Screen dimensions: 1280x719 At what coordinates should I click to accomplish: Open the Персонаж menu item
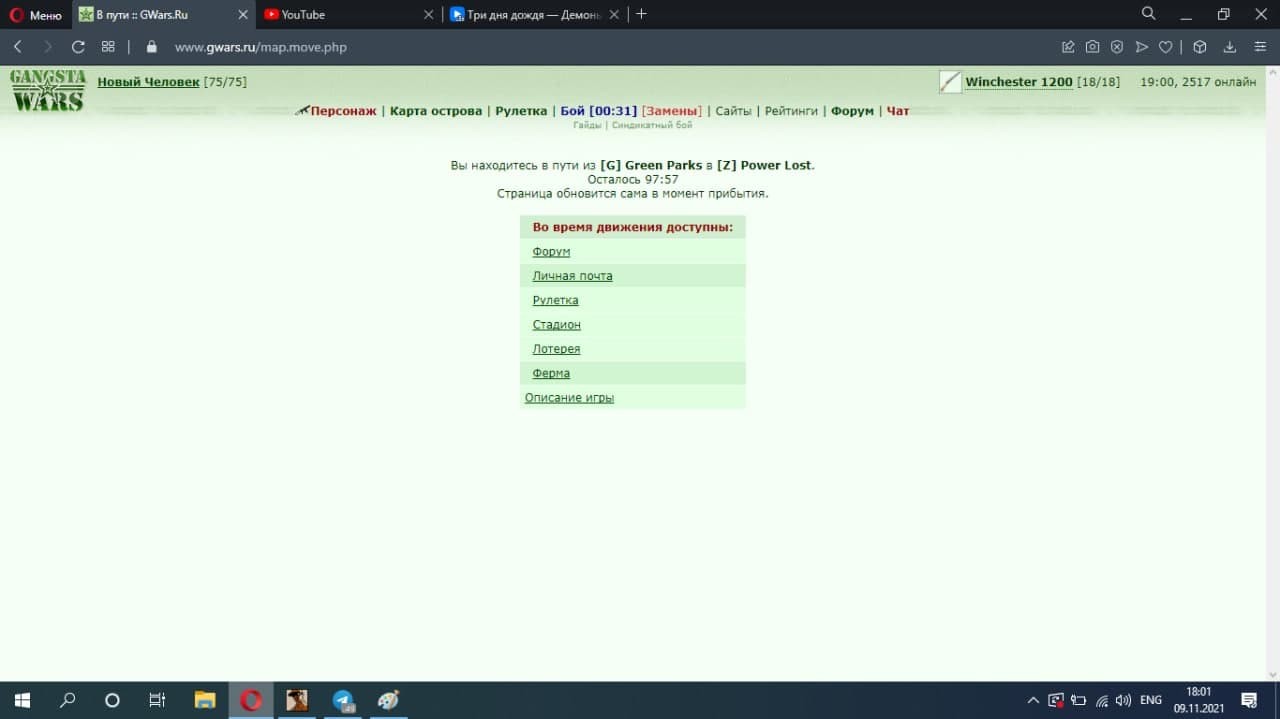pyautogui.click(x=343, y=111)
